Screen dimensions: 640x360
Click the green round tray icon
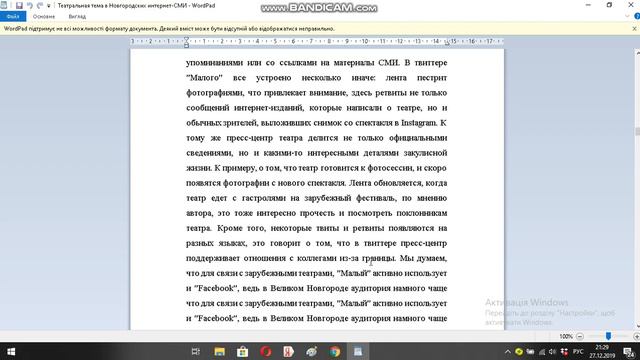point(519,351)
